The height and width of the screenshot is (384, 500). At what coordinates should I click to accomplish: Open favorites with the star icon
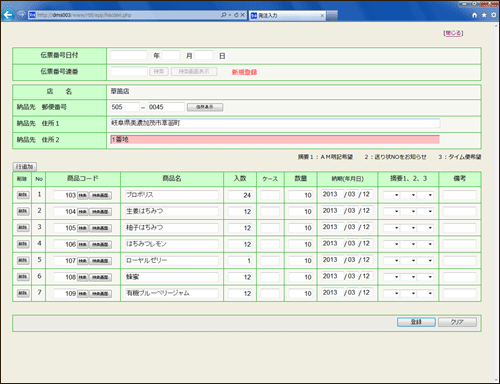pos(484,15)
